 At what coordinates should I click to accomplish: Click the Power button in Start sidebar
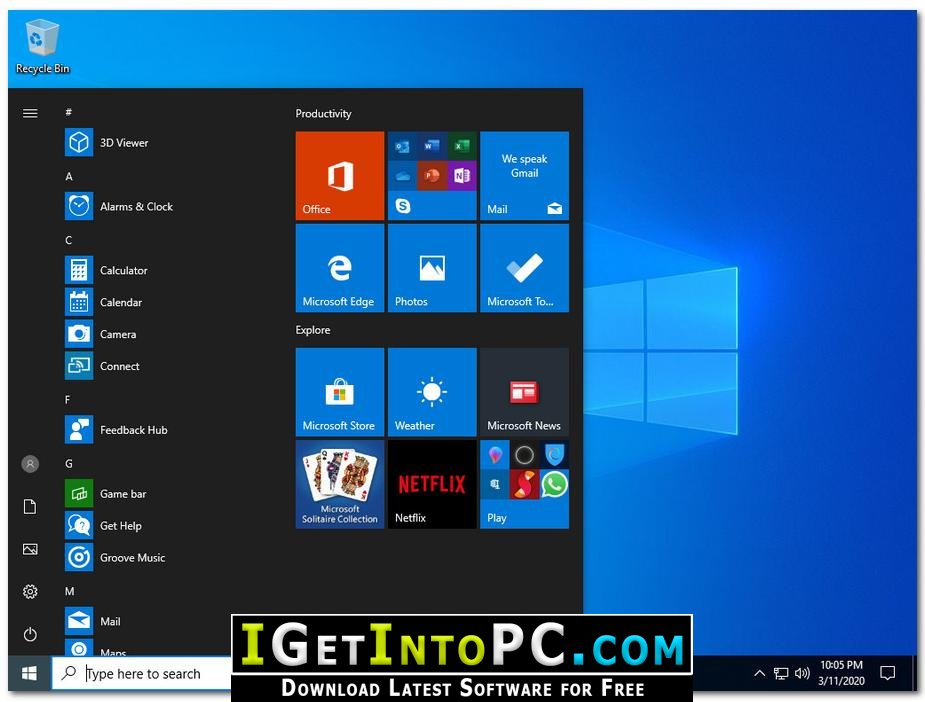pyautogui.click(x=30, y=634)
